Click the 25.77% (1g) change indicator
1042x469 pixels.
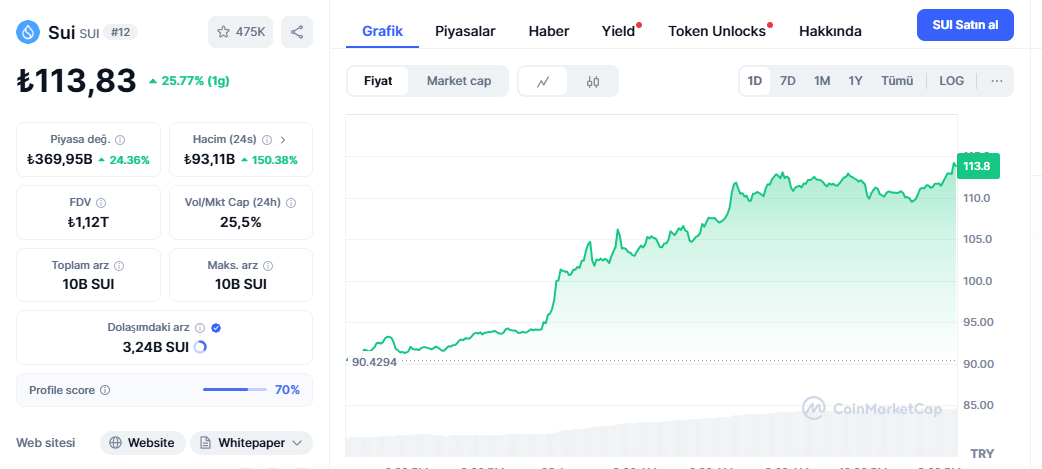click(x=189, y=81)
